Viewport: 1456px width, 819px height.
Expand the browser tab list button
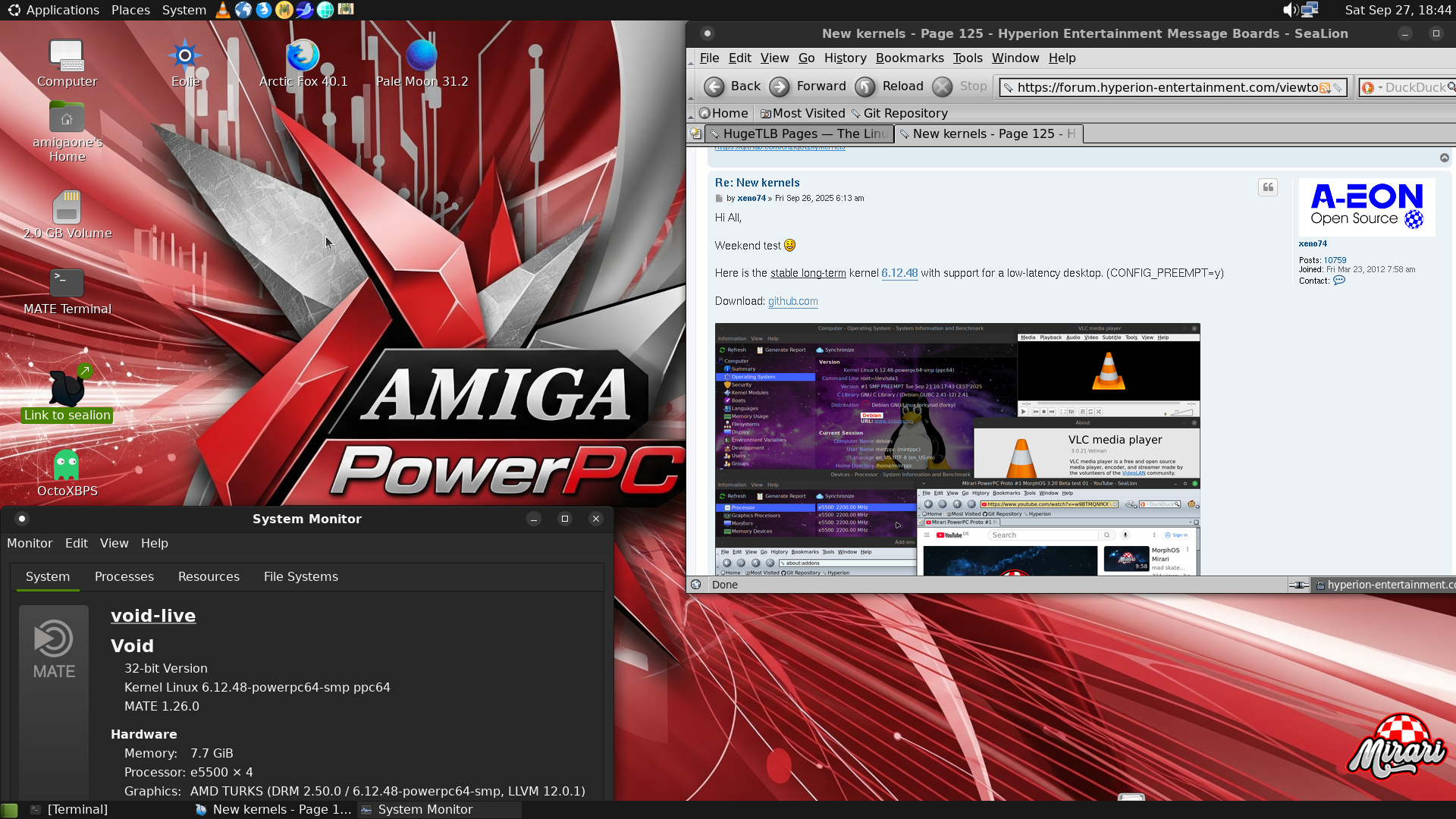click(x=695, y=133)
